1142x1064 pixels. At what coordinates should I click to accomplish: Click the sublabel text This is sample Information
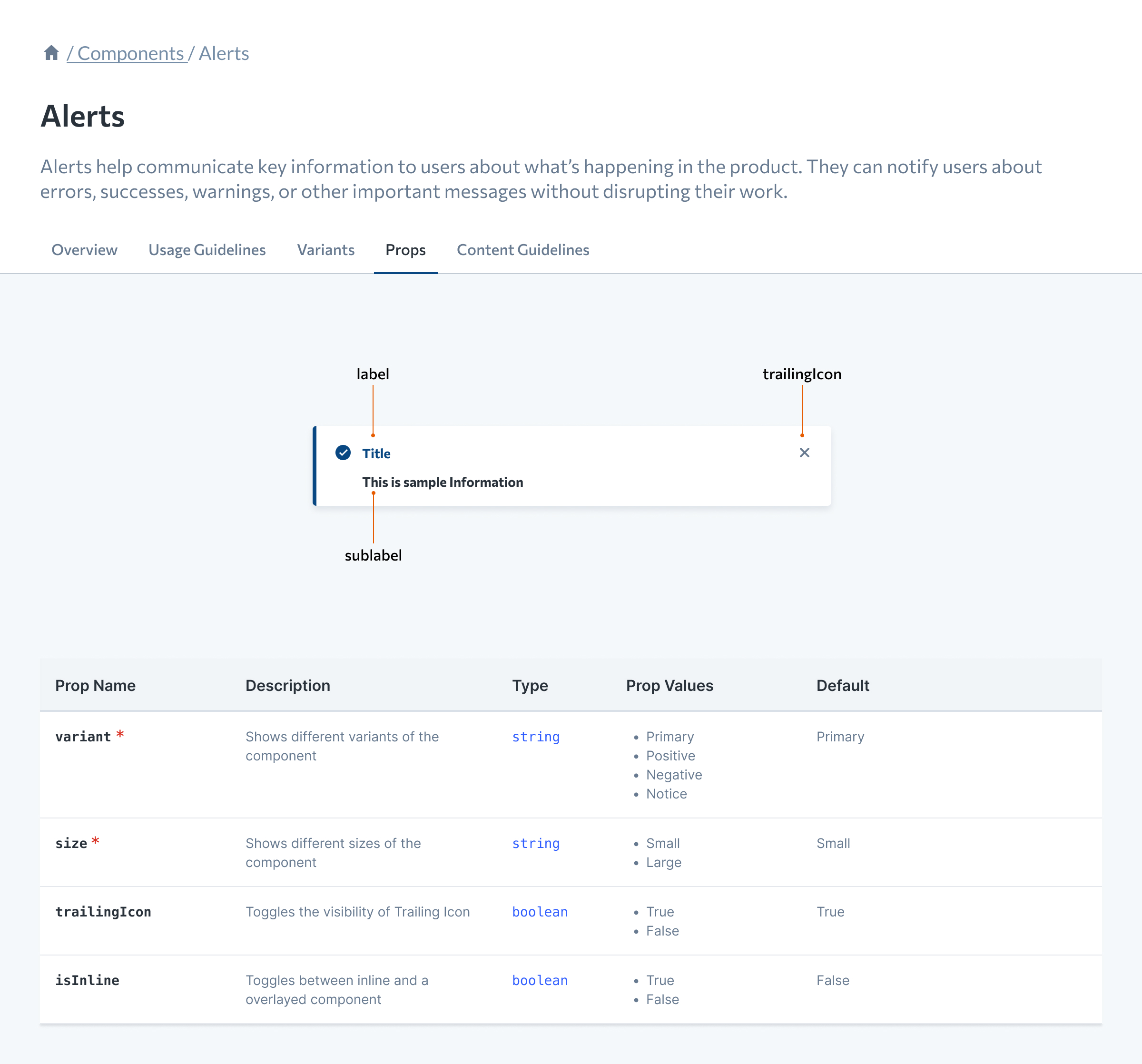coord(443,482)
